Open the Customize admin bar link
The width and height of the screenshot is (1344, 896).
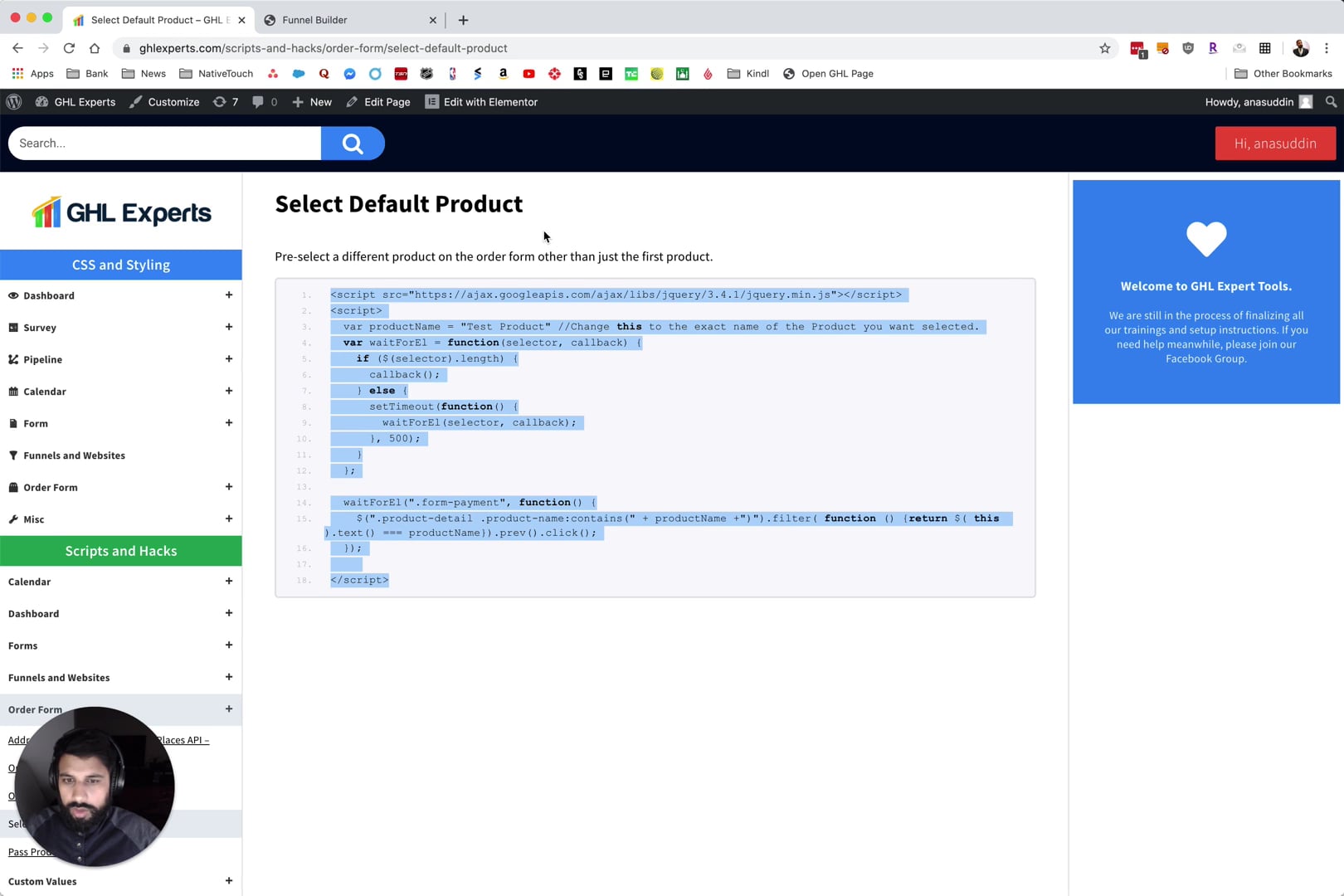(x=164, y=102)
